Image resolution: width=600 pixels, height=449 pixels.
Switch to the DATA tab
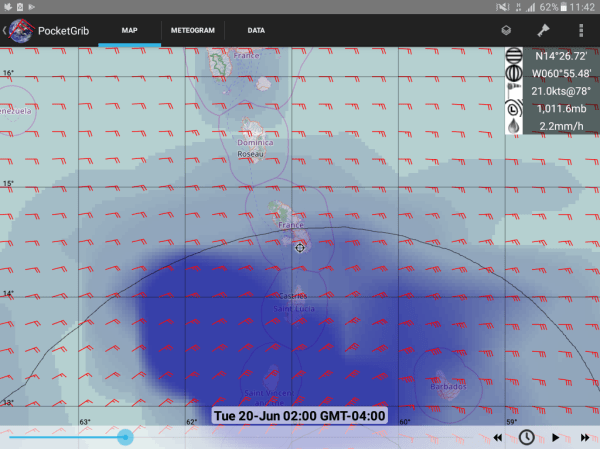[x=256, y=31]
